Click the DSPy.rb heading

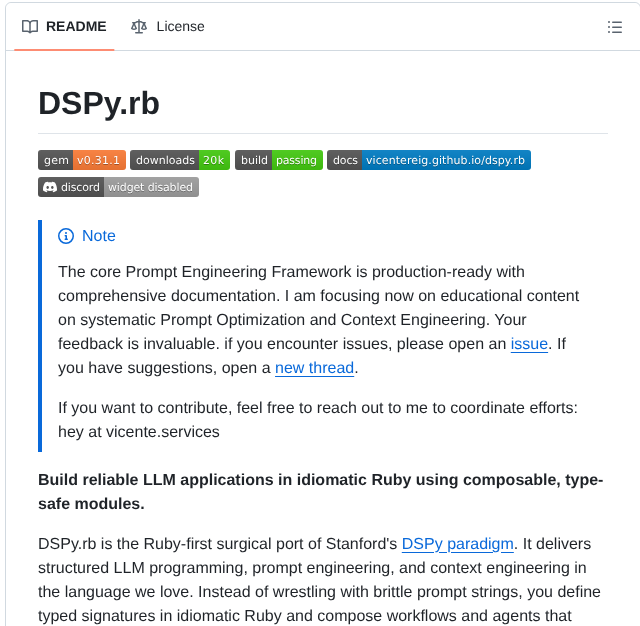[99, 104]
